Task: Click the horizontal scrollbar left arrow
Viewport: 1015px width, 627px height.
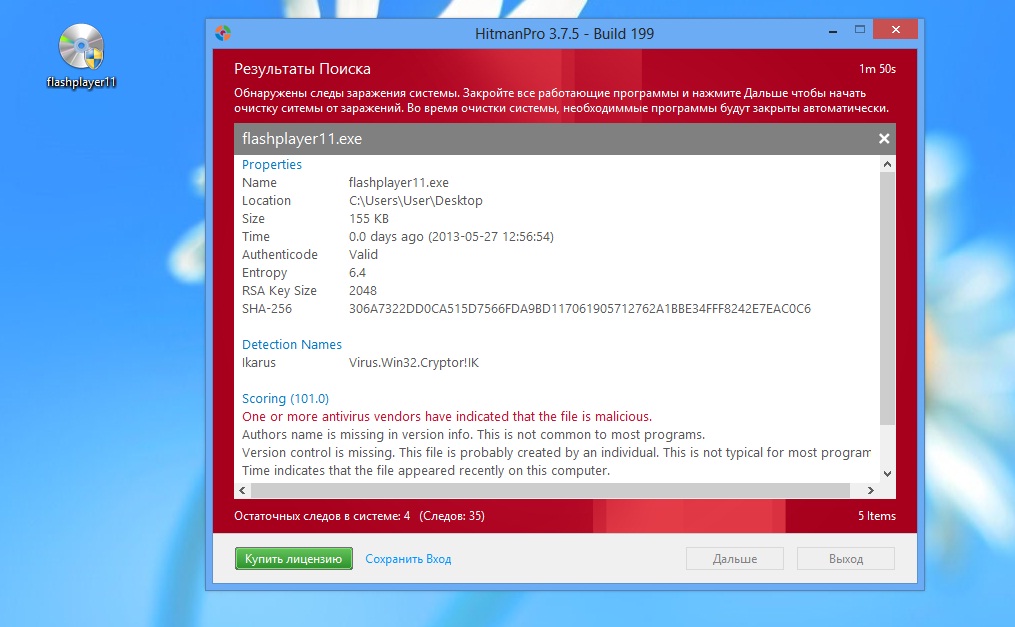Action: (x=242, y=490)
